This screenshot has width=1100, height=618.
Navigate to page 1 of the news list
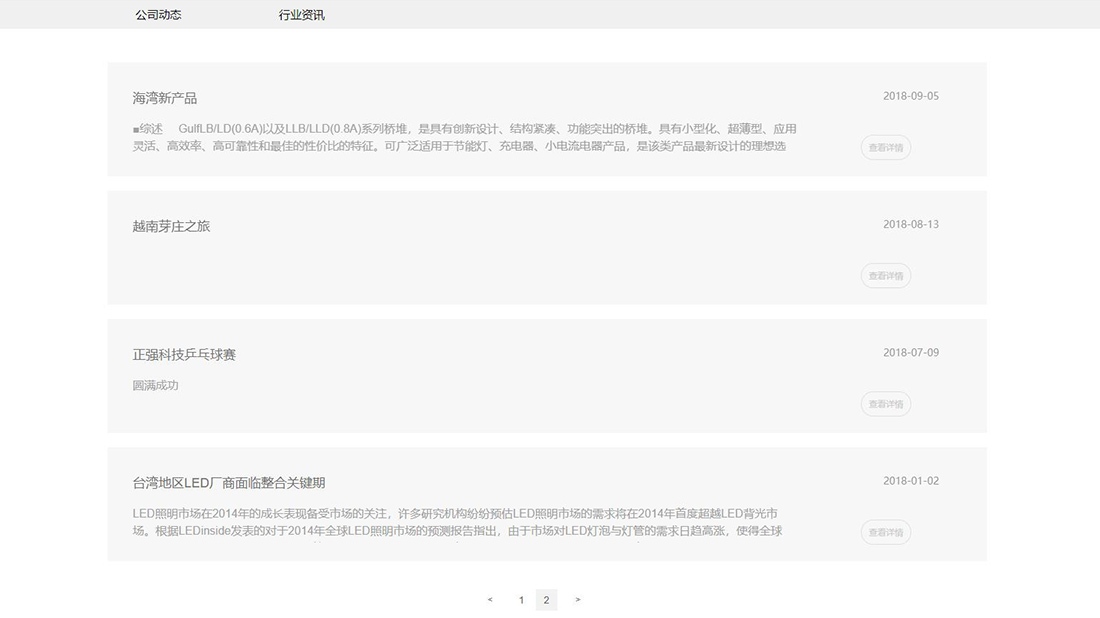[x=521, y=600]
